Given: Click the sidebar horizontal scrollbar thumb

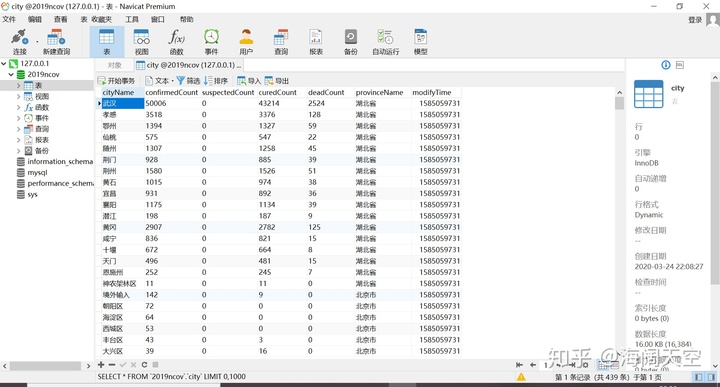Looking at the screenshot, I should [x=45, y=366].
